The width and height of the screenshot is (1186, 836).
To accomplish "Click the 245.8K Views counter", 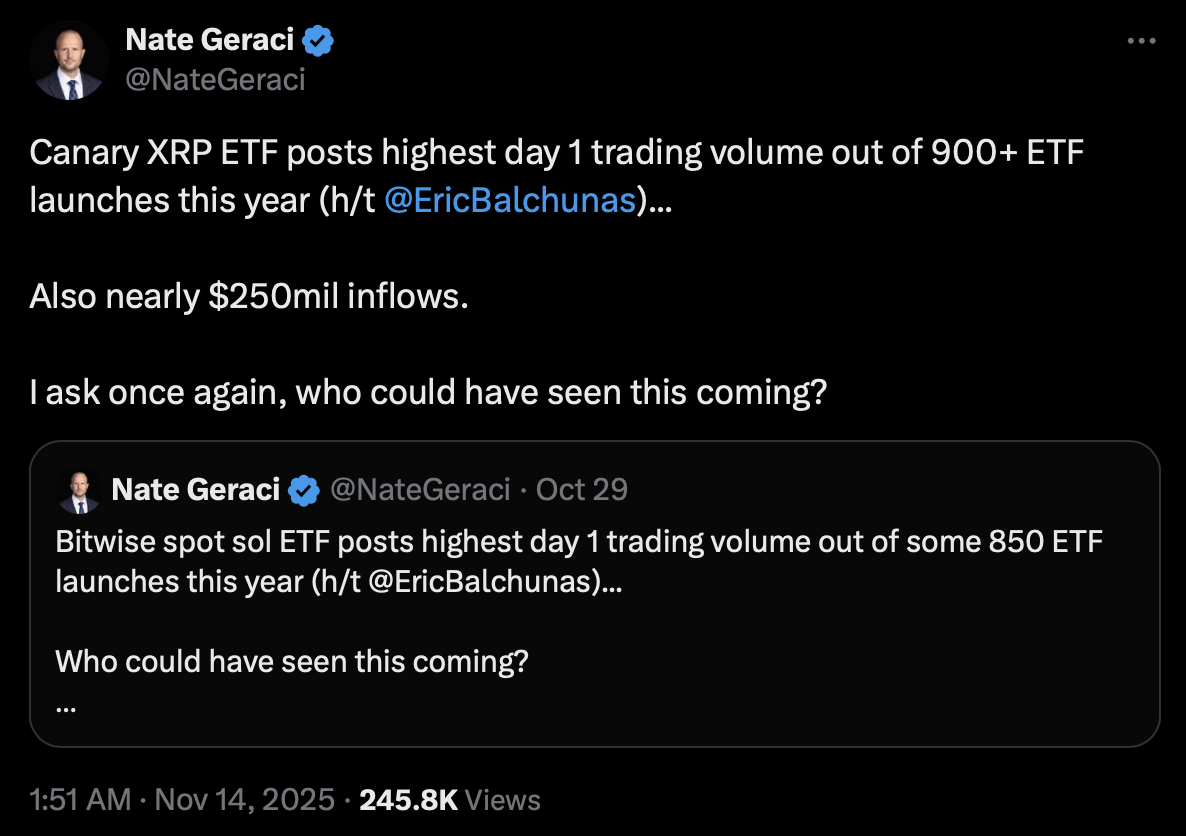I will coord(450,800).
